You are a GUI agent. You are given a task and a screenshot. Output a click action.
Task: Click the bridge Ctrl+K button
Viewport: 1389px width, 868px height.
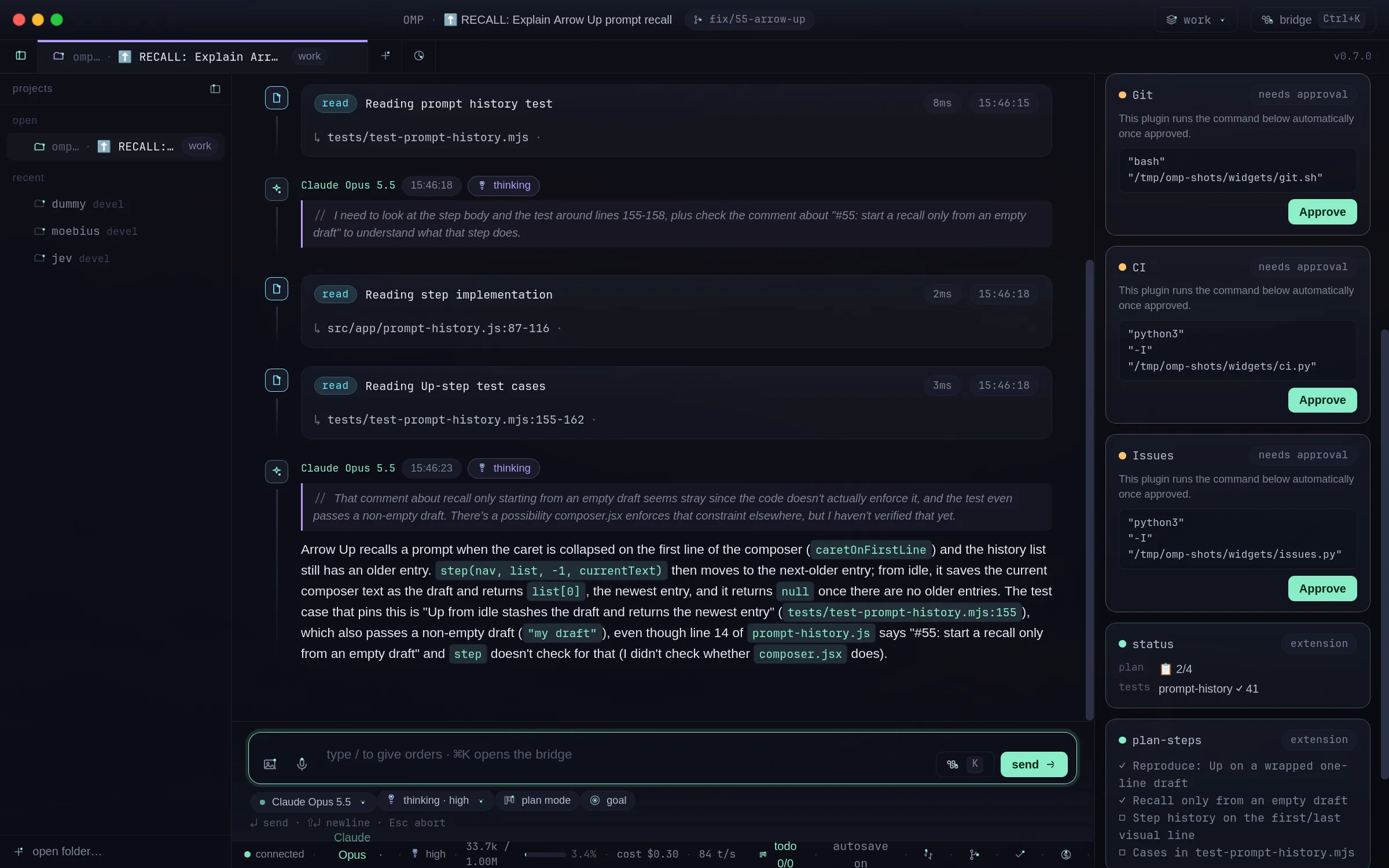point(1313,20)
